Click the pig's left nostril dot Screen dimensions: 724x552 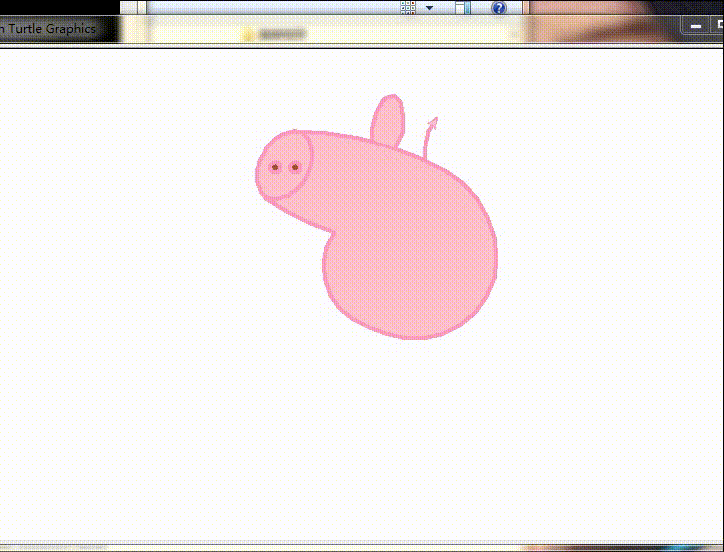275,167
